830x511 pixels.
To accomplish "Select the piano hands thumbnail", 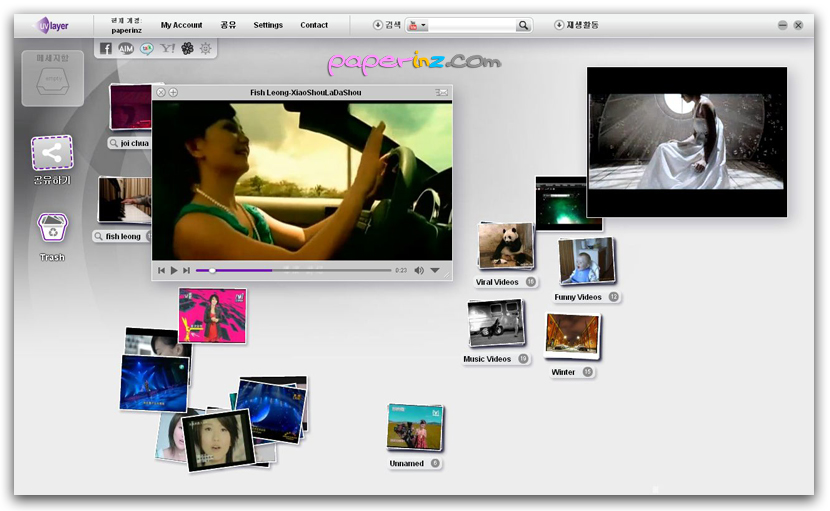I will (x=125, y=200).
